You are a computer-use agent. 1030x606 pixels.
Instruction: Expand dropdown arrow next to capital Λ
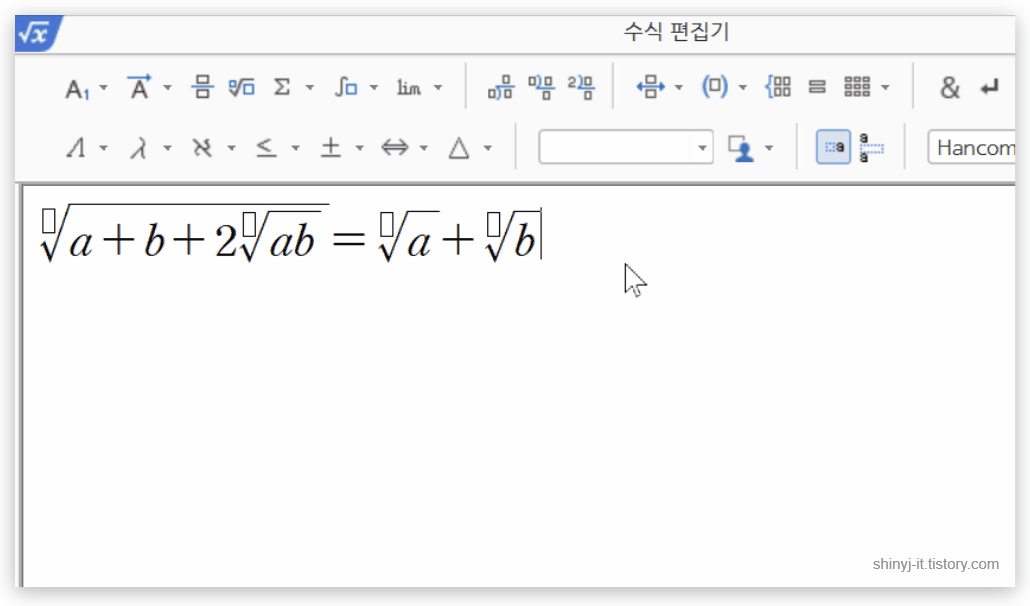[x=103, y=148]
